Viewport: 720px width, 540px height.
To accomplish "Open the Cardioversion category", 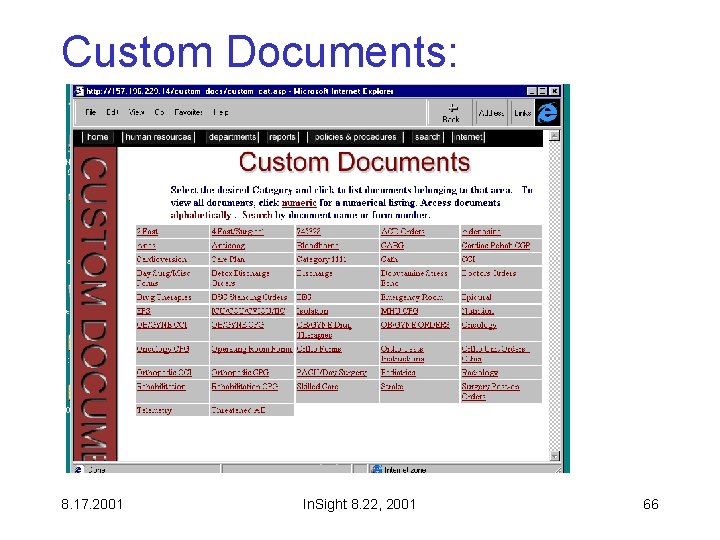I will pos(162,259).
